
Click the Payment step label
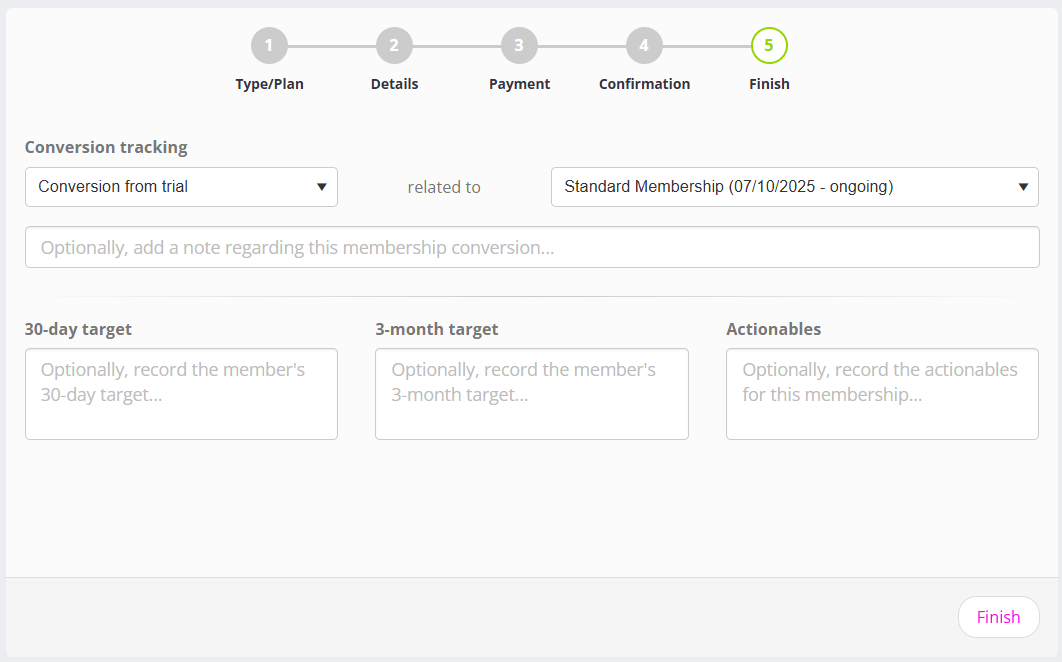coord(519,84)
